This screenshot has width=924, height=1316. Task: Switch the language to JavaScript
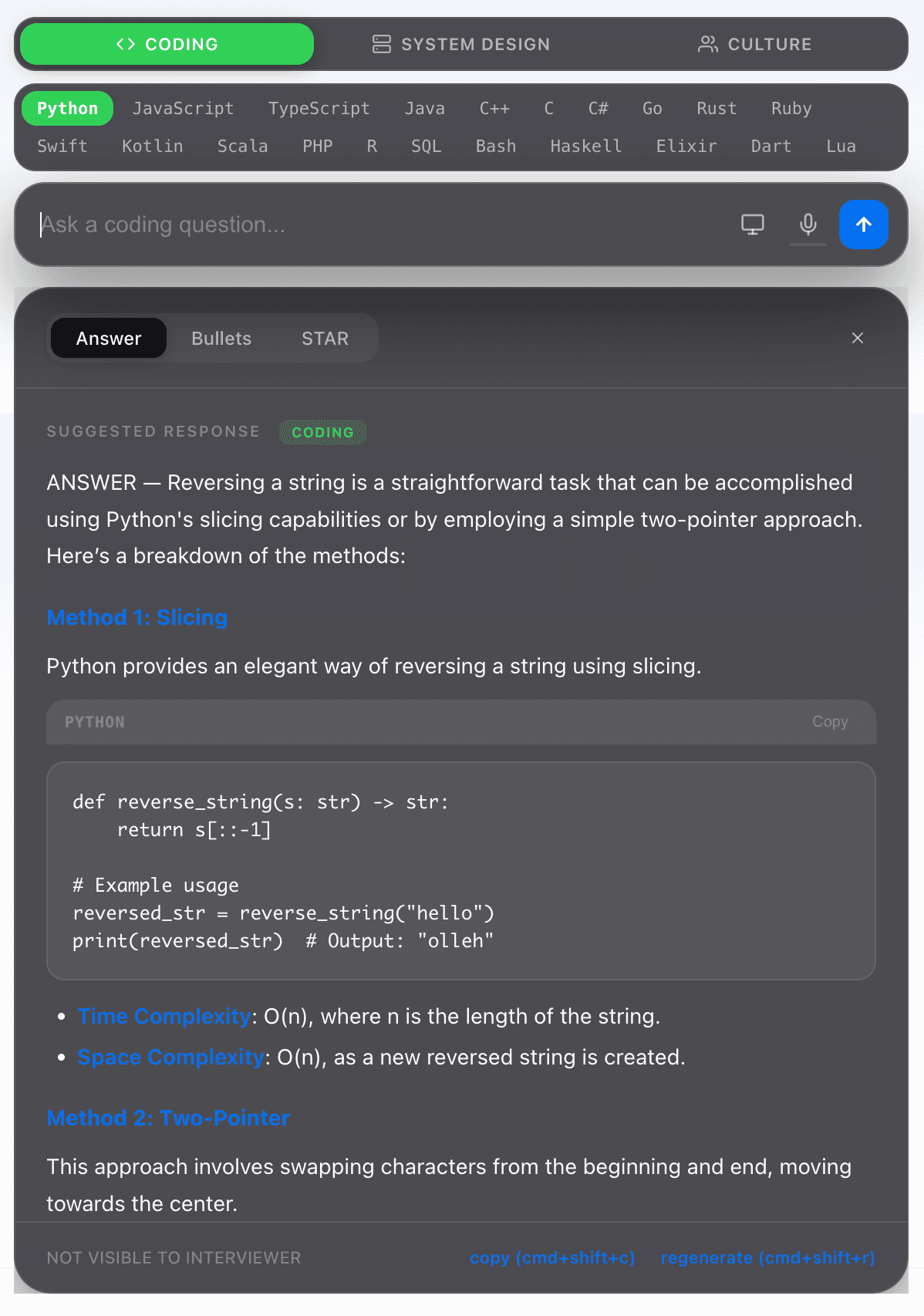[x=184, y=108]
